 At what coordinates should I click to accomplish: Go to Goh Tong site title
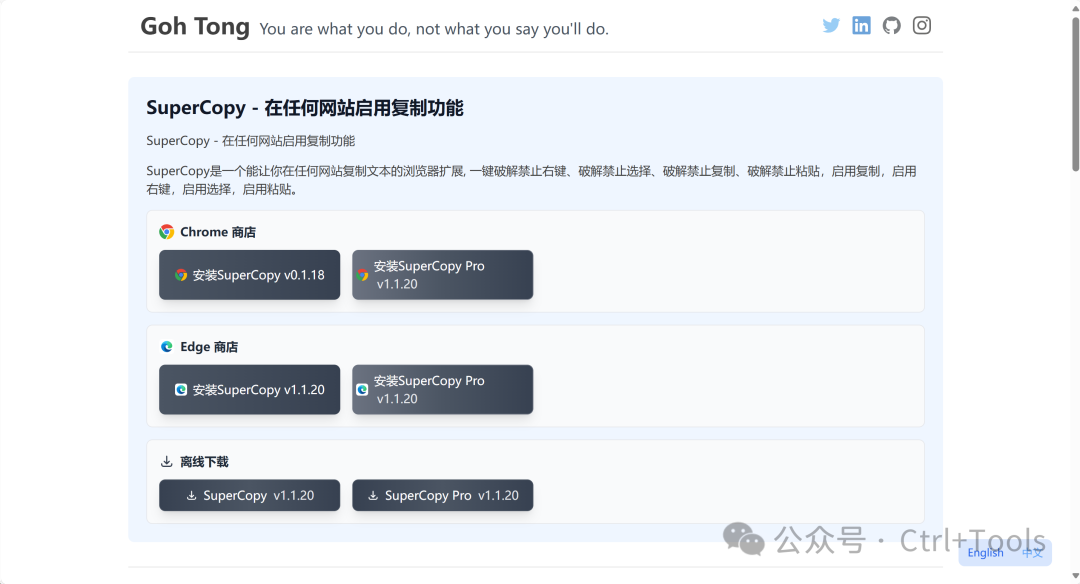tap(195, 27)
